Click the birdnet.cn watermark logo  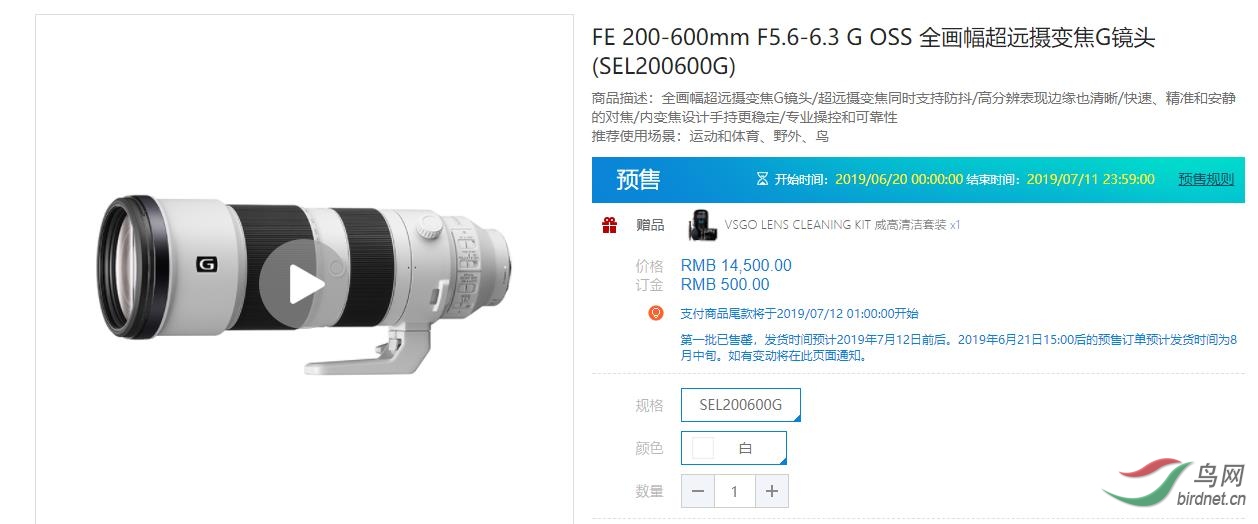1177,487
